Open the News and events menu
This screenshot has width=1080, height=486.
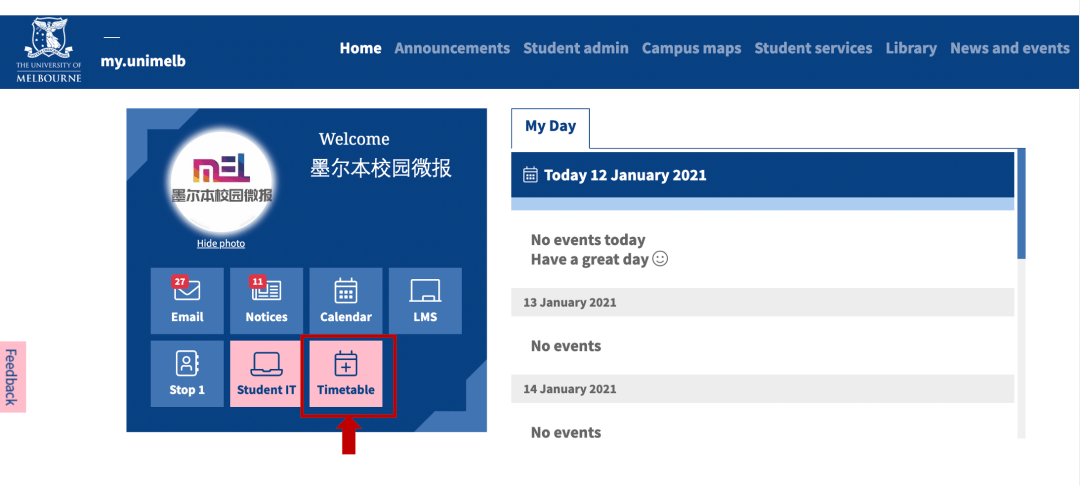[x=1010, y=48]
